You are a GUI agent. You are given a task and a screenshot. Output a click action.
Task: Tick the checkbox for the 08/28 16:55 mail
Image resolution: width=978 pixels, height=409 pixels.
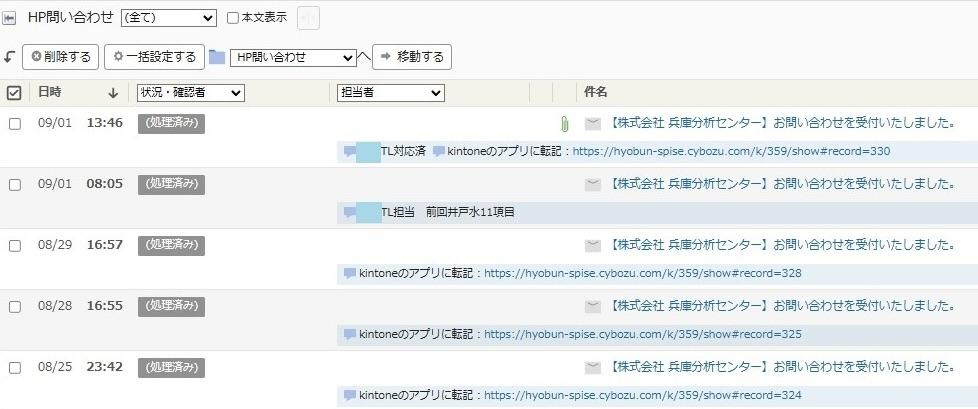coord(15,307)
